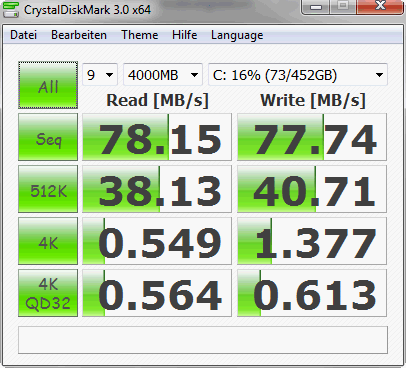Select the 512K read result 38.13

coord(157,189)
